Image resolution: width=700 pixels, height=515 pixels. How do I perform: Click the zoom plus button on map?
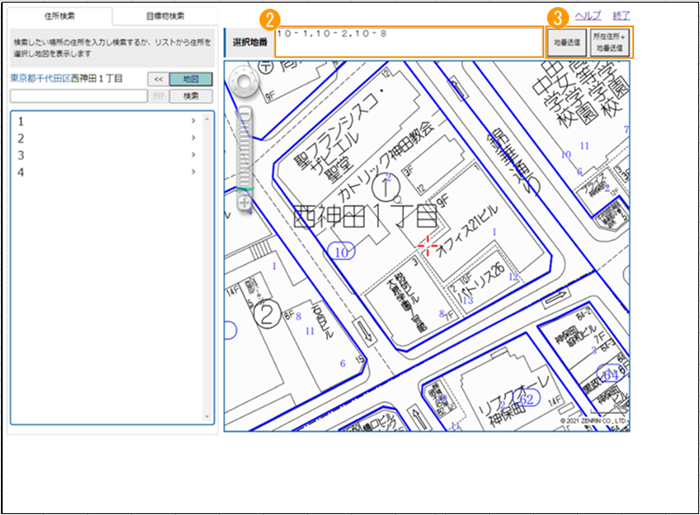pyautogui.click(x=243, y=202)
